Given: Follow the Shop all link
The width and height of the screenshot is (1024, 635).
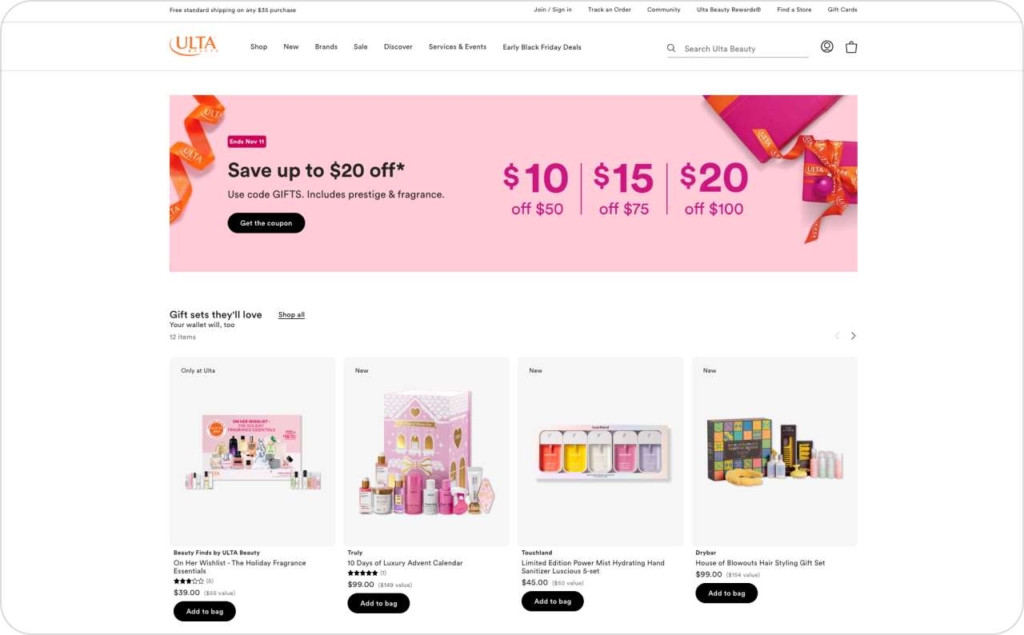Looking at the screenshot, I should (291, 315).
